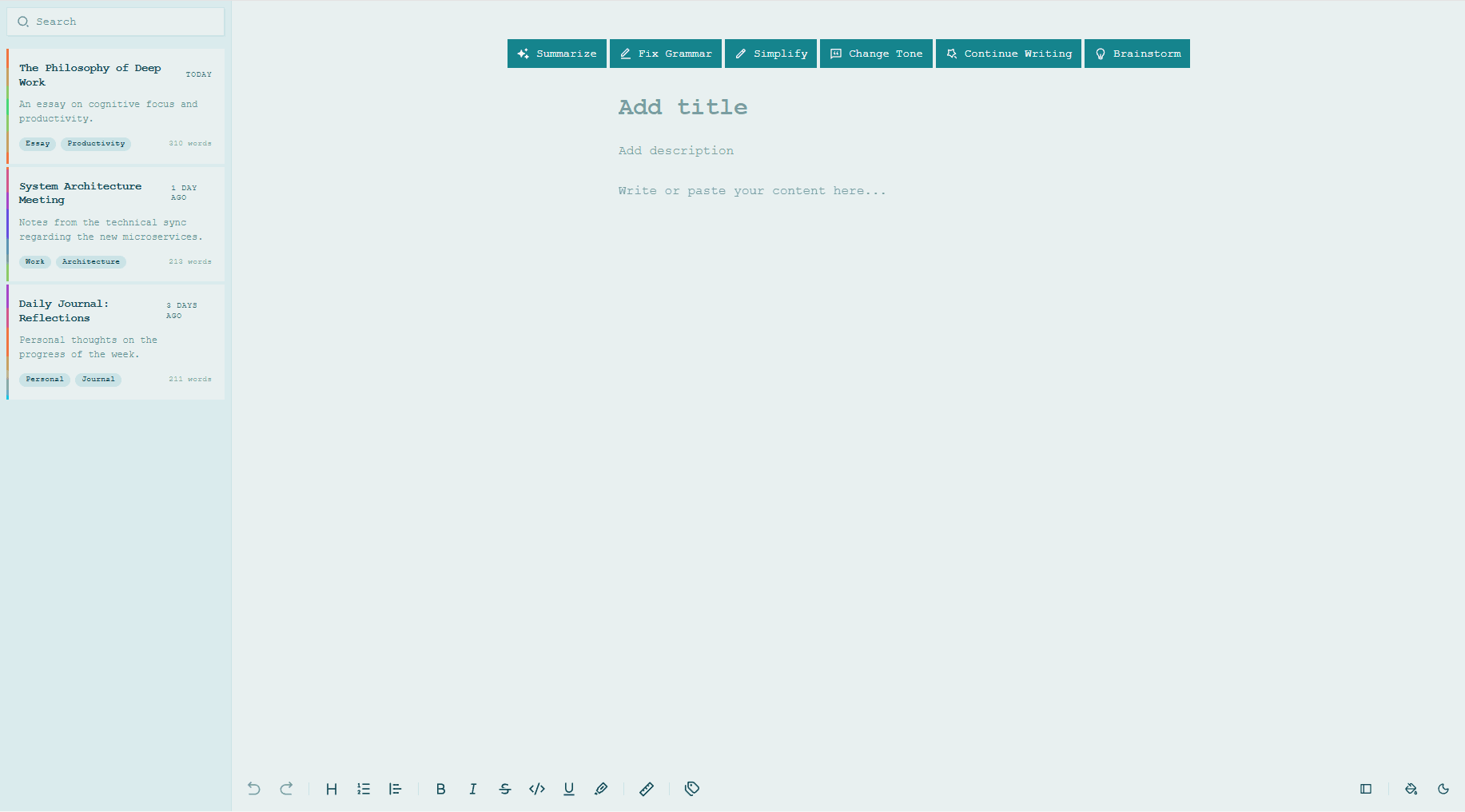Click the search field in the sidebar
1465x812 pixels.
click(x=115, y=22)
